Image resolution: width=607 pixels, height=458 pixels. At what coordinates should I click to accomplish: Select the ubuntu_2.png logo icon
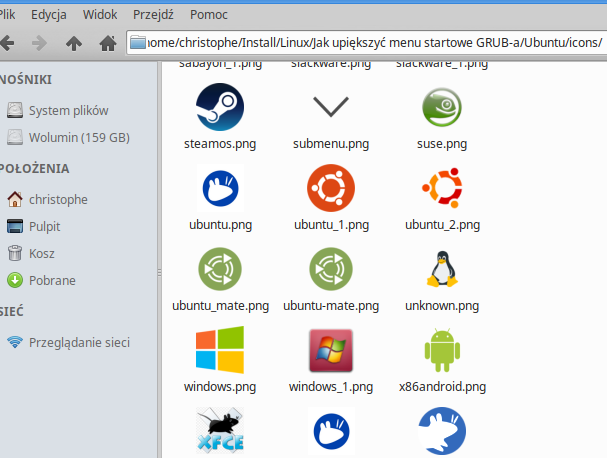click(x=442, y=188)
